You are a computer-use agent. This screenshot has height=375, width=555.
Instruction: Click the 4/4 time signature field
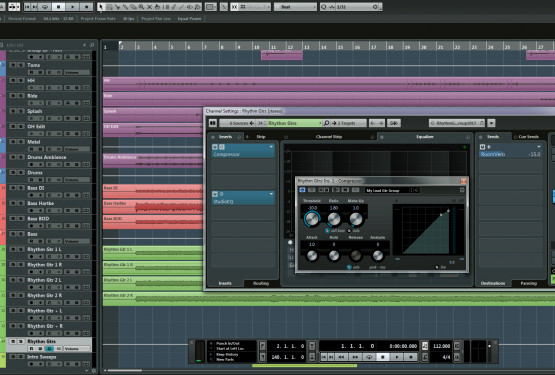tap(446, 357)
